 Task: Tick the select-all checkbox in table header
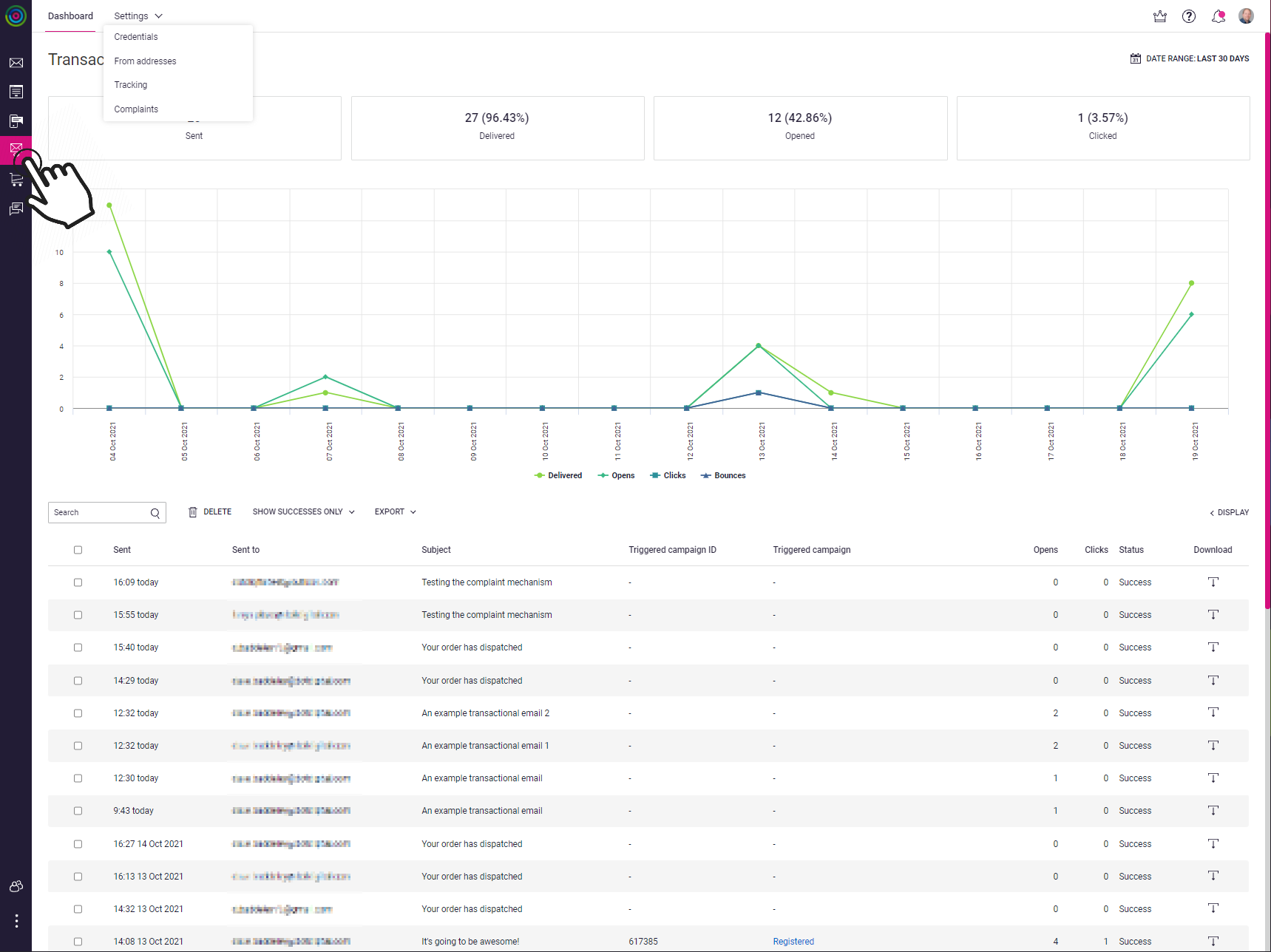click(78, 550)
